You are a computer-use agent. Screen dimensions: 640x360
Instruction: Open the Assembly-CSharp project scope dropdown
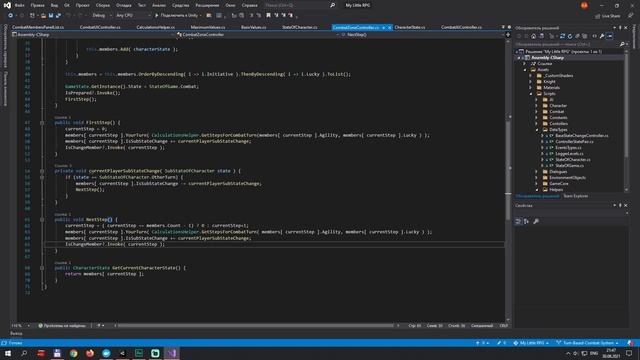click(x=93, y=35)
